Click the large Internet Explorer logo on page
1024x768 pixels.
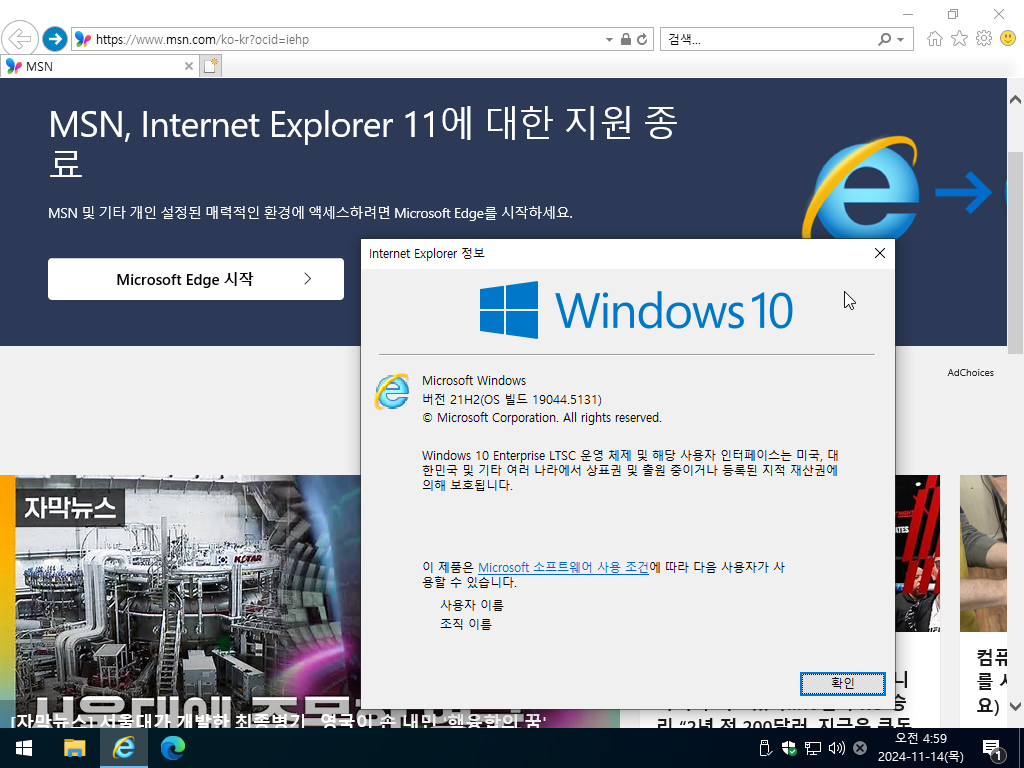861,189
